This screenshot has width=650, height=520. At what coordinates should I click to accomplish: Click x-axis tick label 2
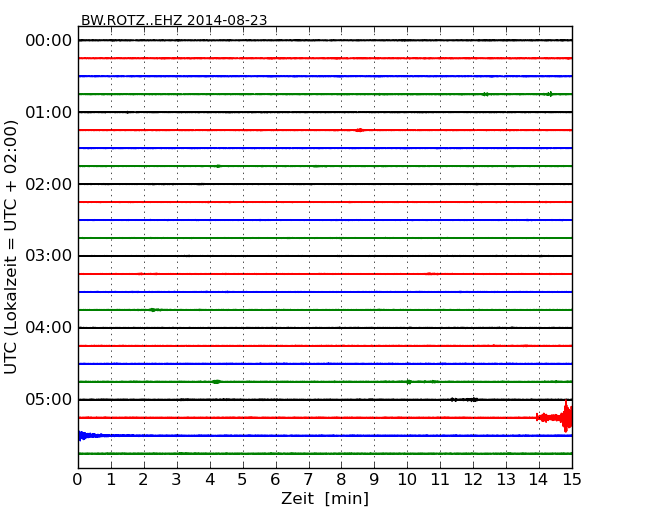pos(143,480)
